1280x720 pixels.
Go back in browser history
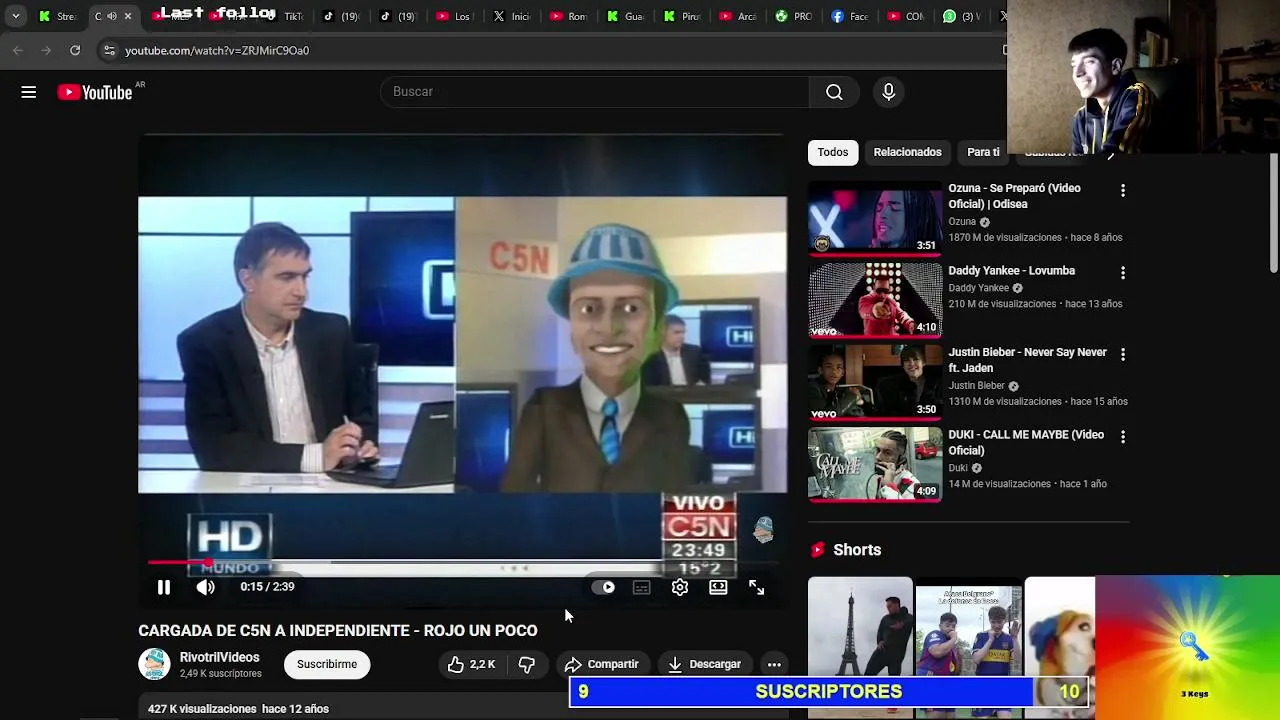click(18, 50)
